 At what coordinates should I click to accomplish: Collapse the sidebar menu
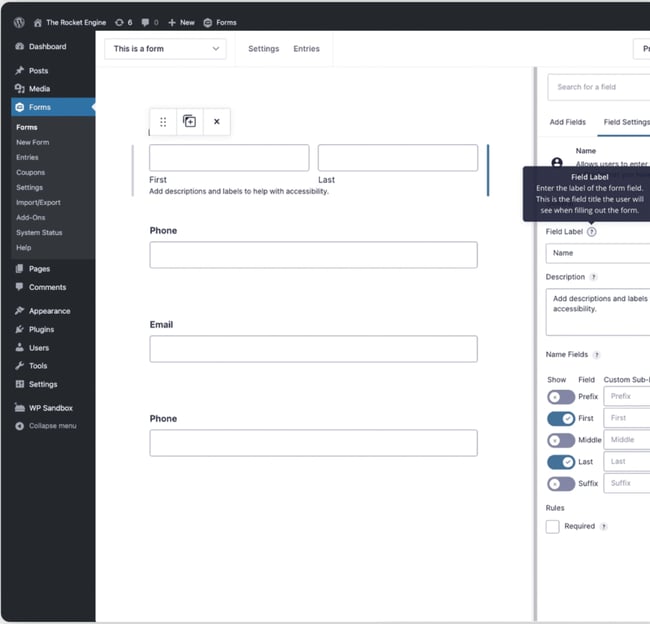click(52, 426)
